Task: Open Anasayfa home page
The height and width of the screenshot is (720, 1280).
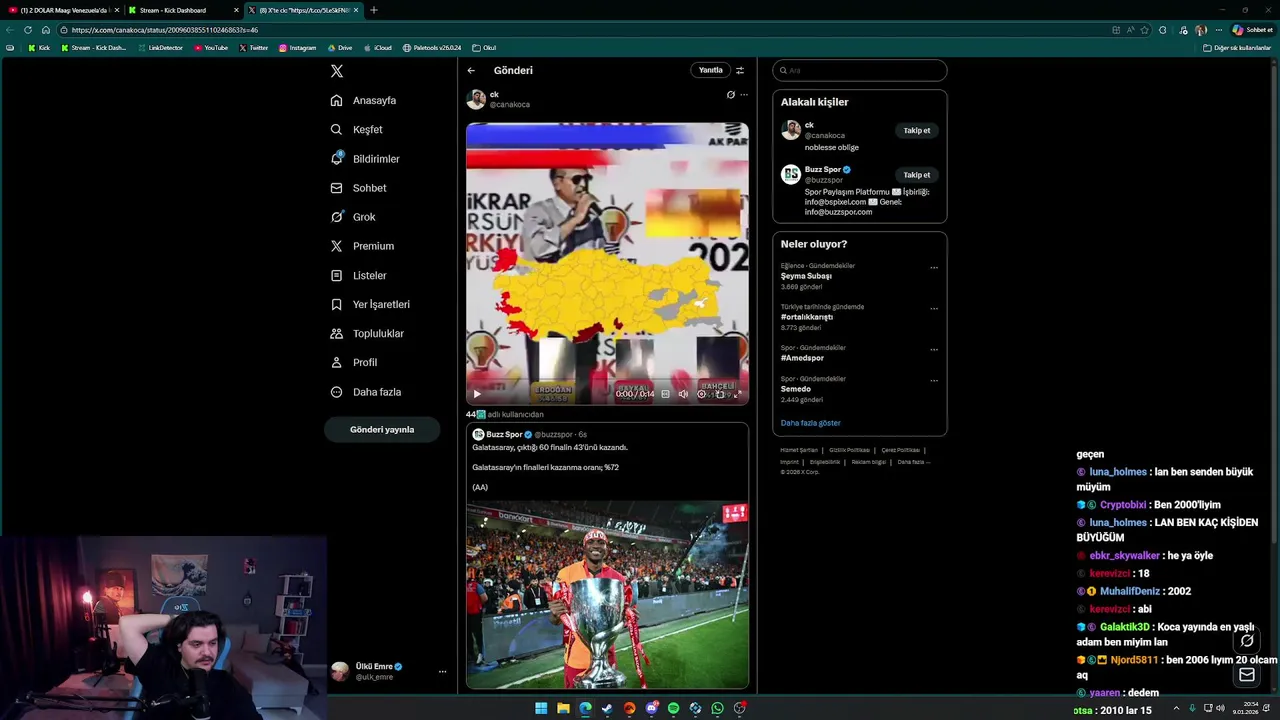Action: click(x=364, y=100)
